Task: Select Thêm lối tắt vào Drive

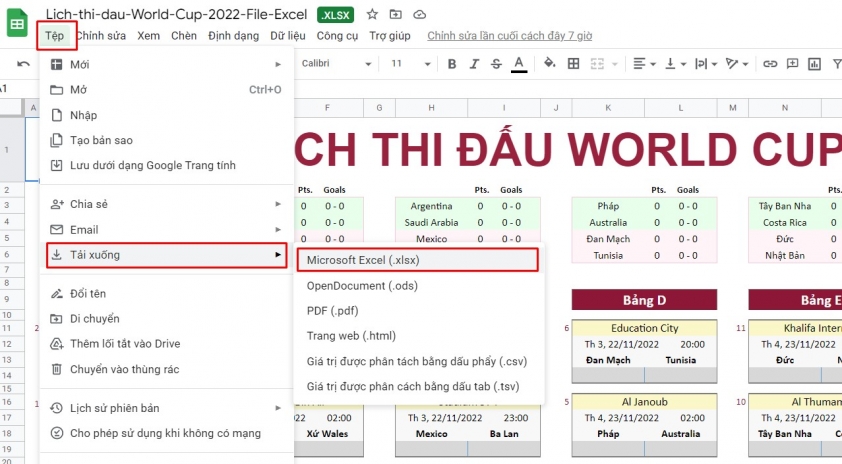Action: click(x=166, y=344)
